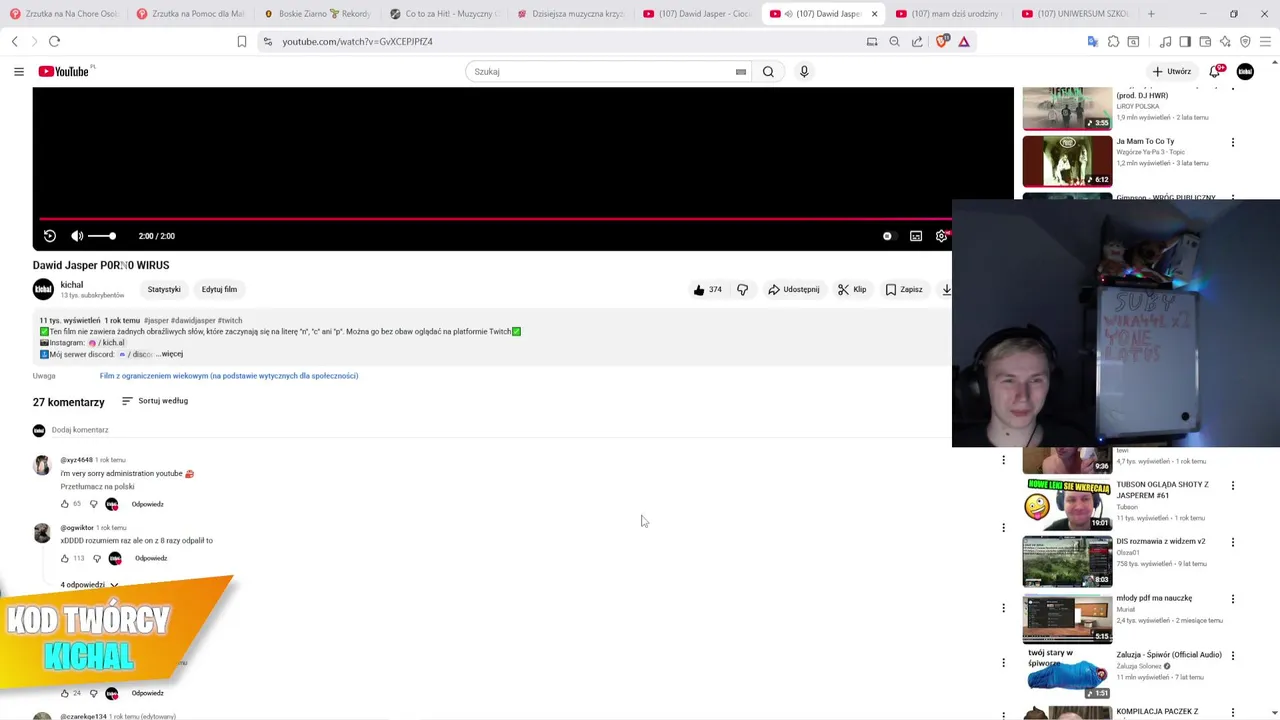
Task: Open Brave Wallet icon
Action: click(1205, 41)
